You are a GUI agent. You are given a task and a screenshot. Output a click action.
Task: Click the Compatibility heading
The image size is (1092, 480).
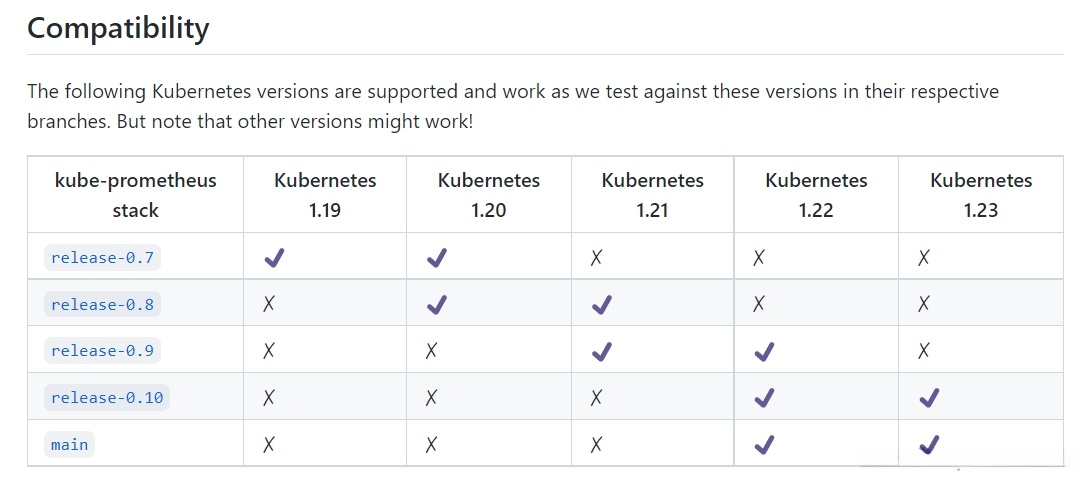coord(118,28)
